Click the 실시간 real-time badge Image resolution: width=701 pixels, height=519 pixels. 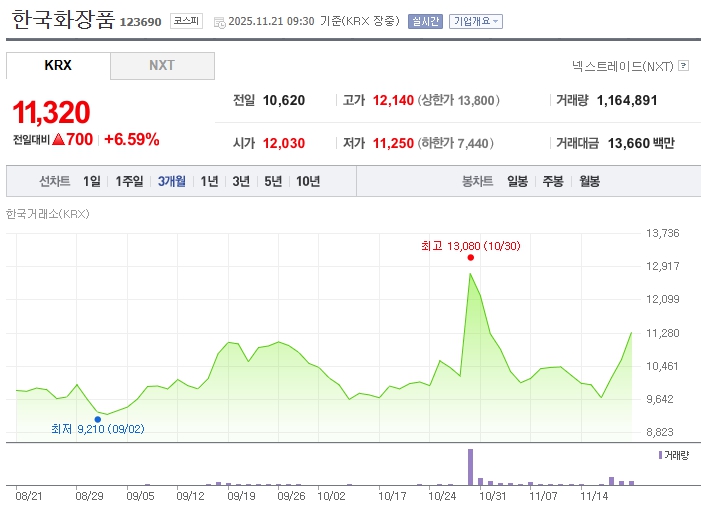point(425,21)
